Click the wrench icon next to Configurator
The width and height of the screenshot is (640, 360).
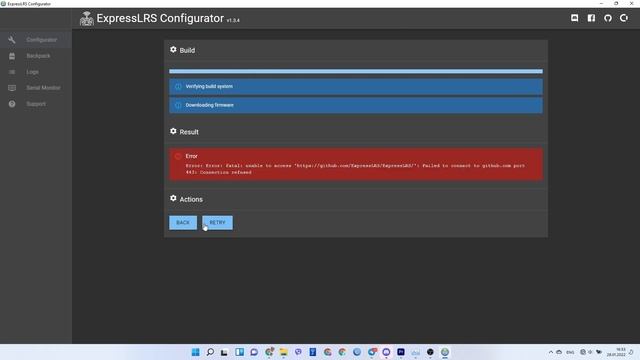click(x=12, y=40)
